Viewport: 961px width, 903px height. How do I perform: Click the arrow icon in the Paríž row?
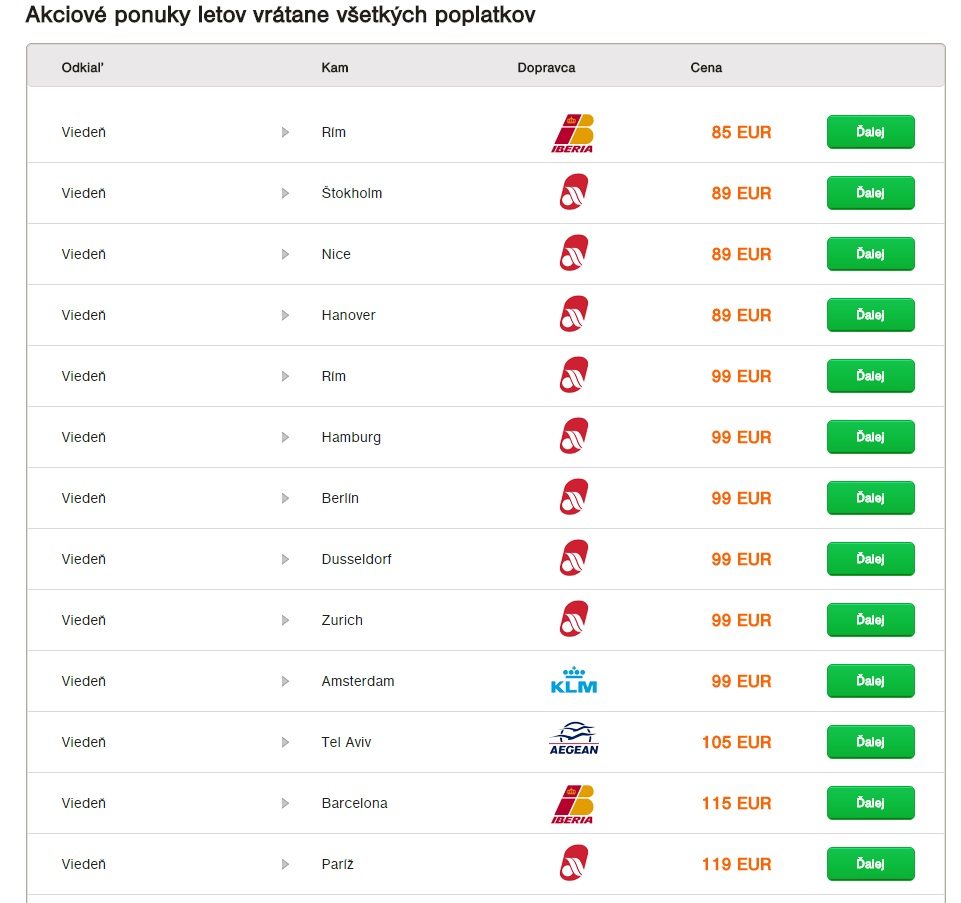[285, 864]
